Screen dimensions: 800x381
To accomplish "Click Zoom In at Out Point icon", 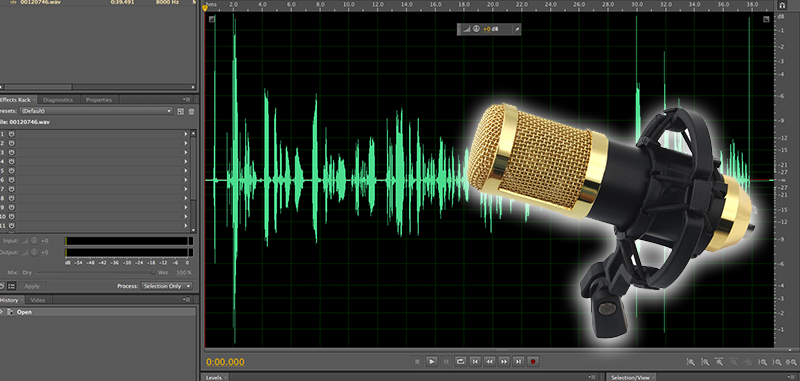I will pos(777,362).
